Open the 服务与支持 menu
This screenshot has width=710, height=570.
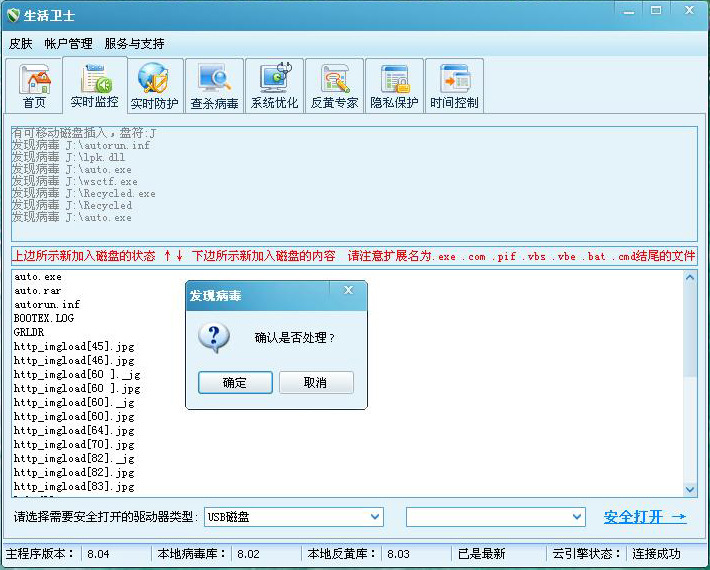pos(134,44)
